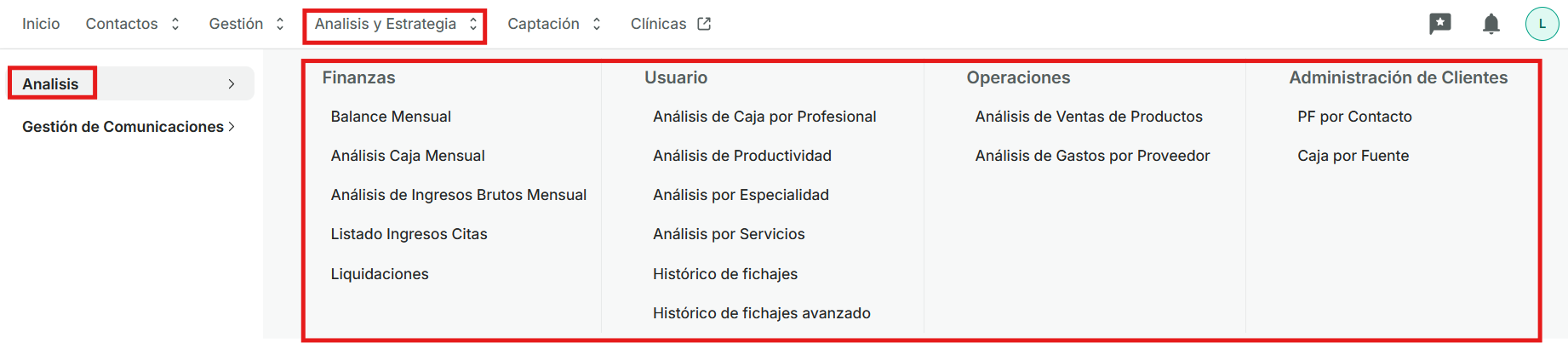Go to Inicio
The height and width of the screenshot is (343, 1568).
tap(41, 24)
